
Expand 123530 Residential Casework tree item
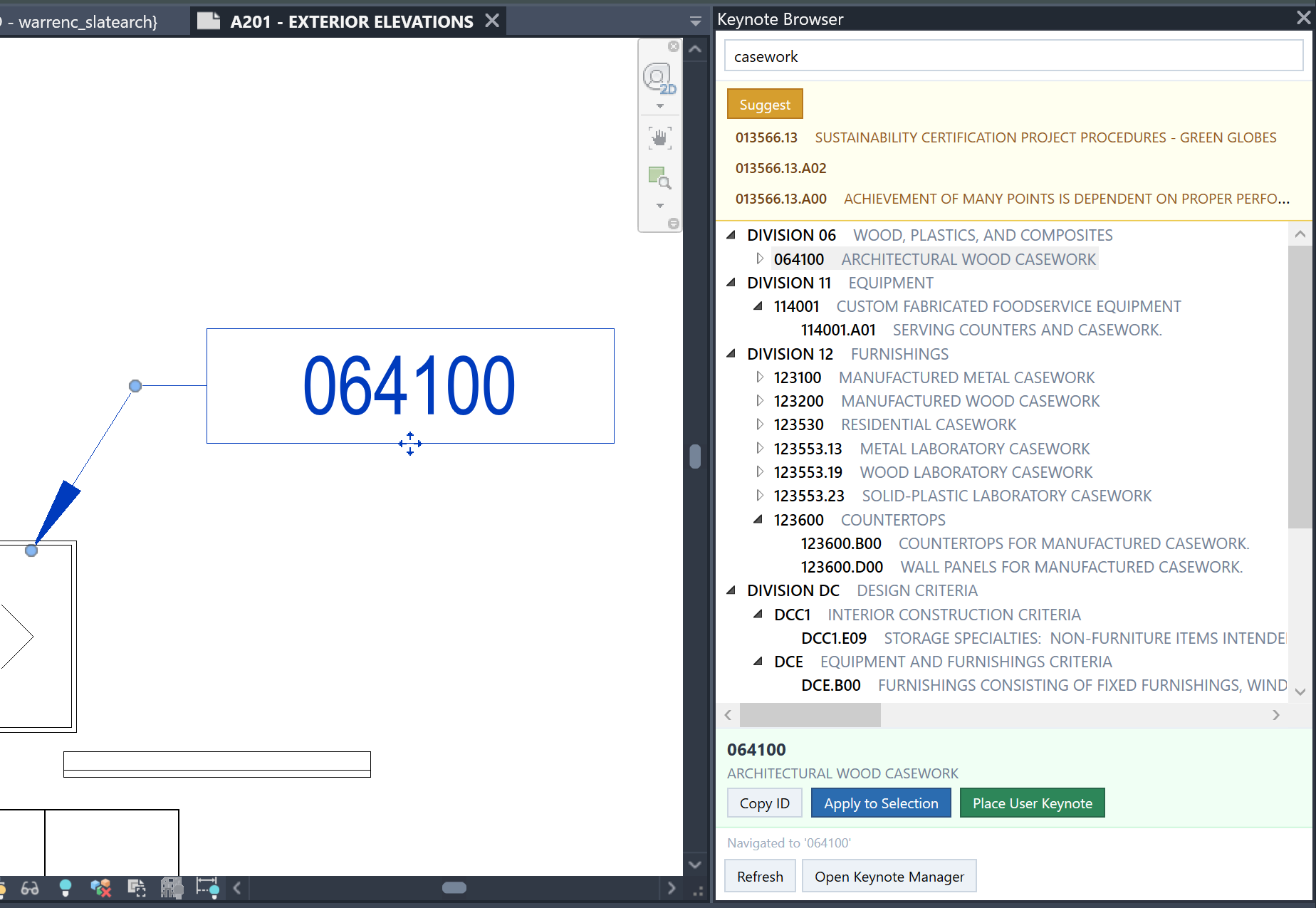(x=760, y=424)
